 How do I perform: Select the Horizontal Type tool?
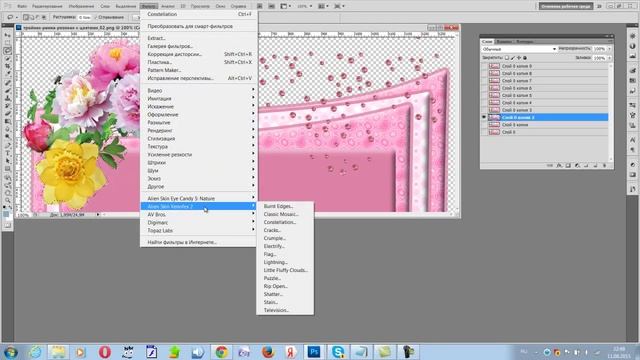click(7, 153)
